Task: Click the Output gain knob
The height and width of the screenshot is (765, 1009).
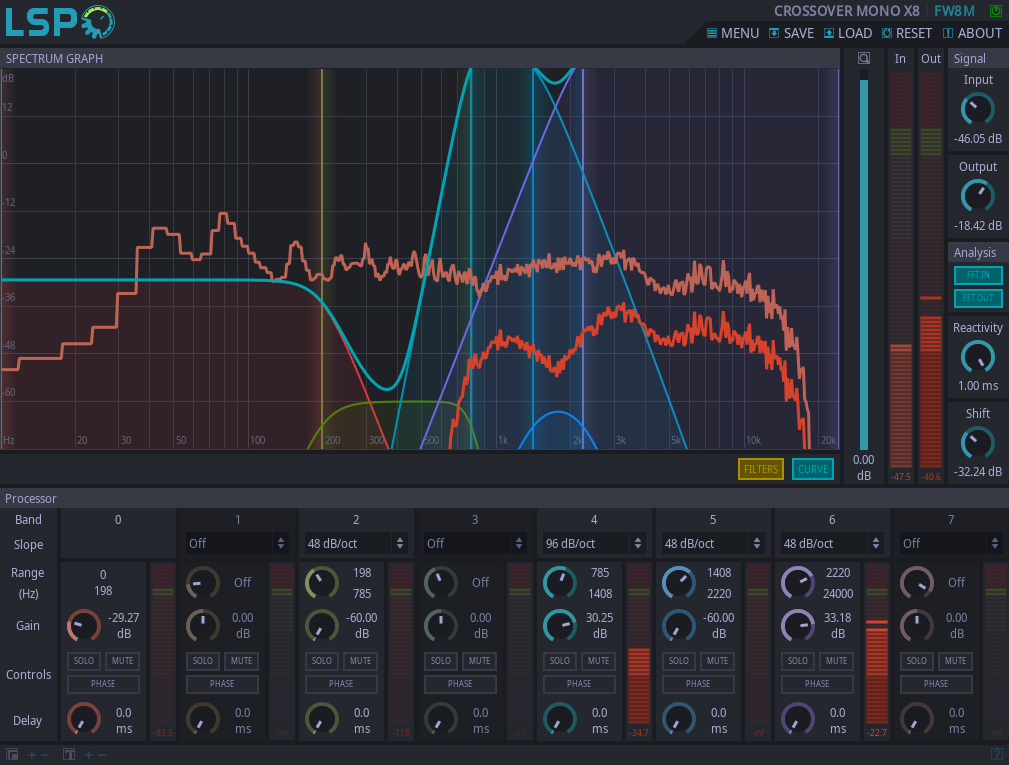Action: point(977,196)
